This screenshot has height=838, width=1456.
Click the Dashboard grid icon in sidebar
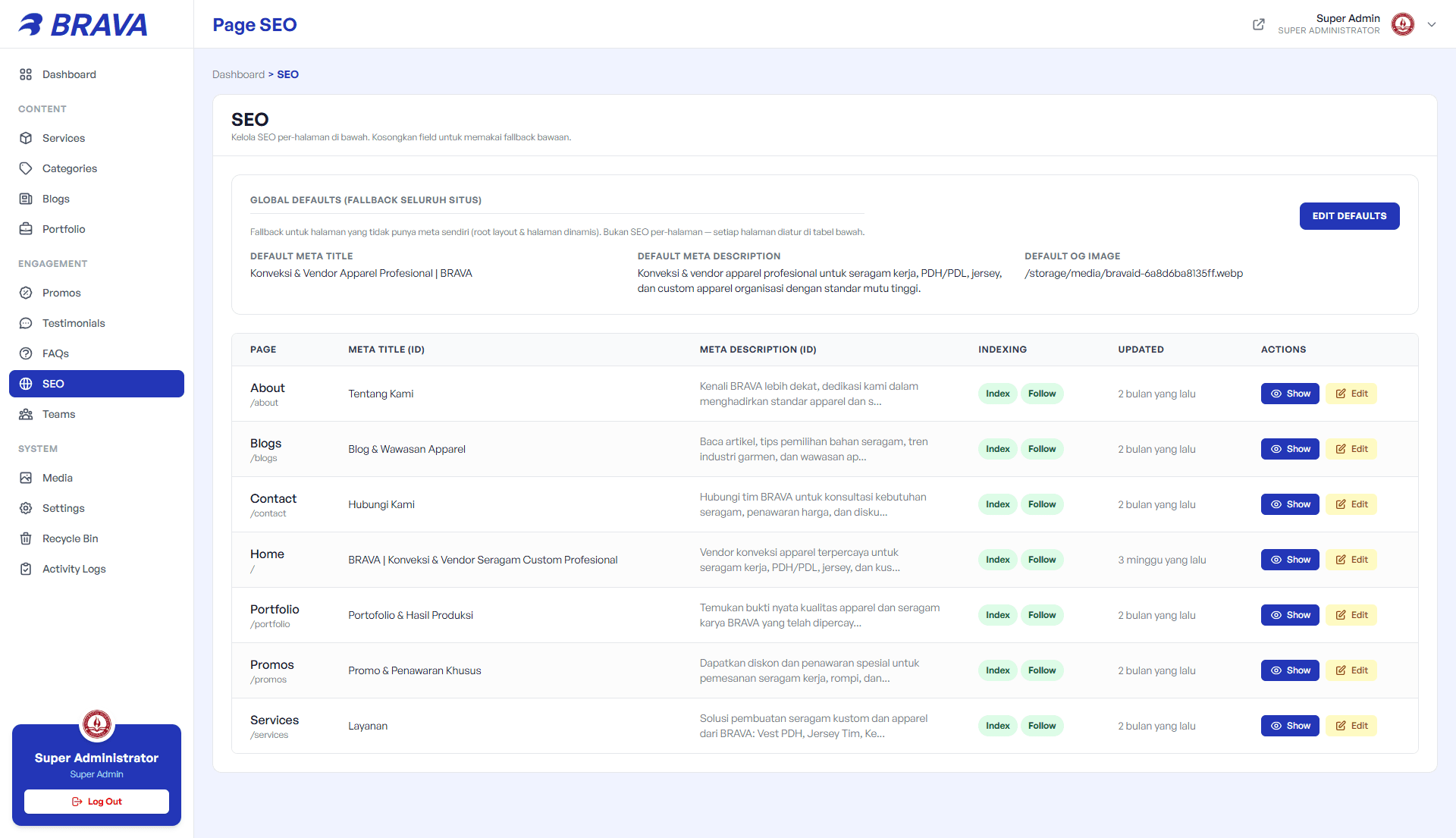pyautogui.click(x=26, y=74)
